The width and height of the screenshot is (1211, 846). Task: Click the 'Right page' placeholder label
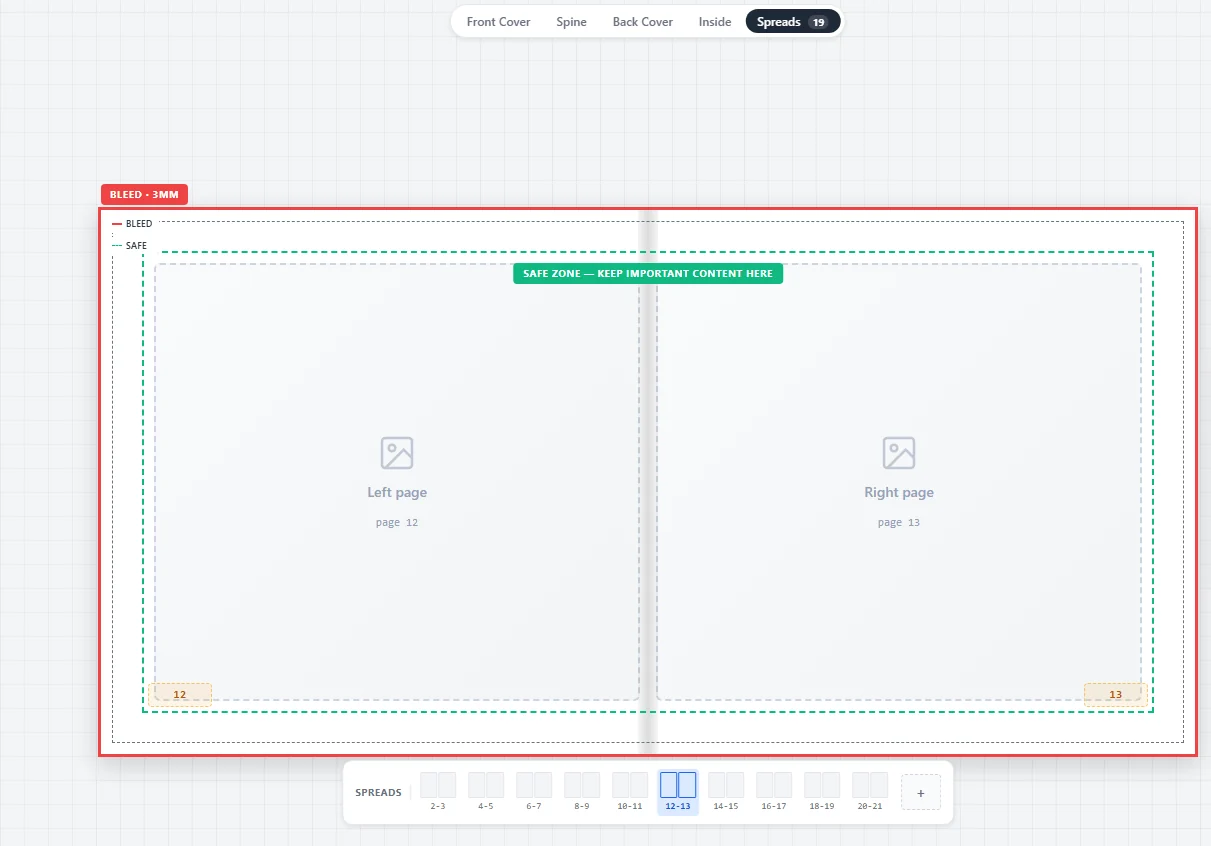899,492
